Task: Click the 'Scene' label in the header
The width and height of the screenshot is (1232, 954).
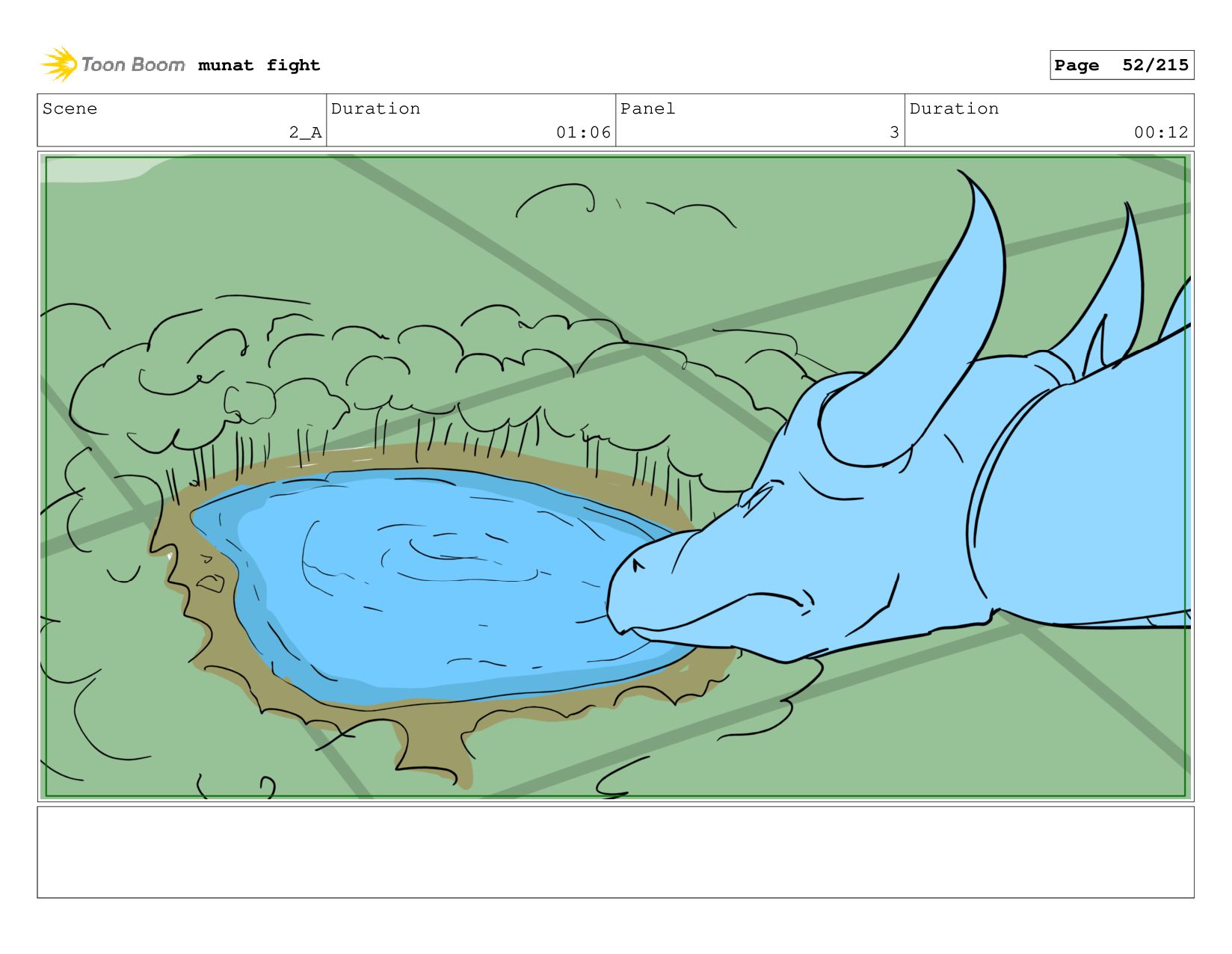Action: coord(70,108)
